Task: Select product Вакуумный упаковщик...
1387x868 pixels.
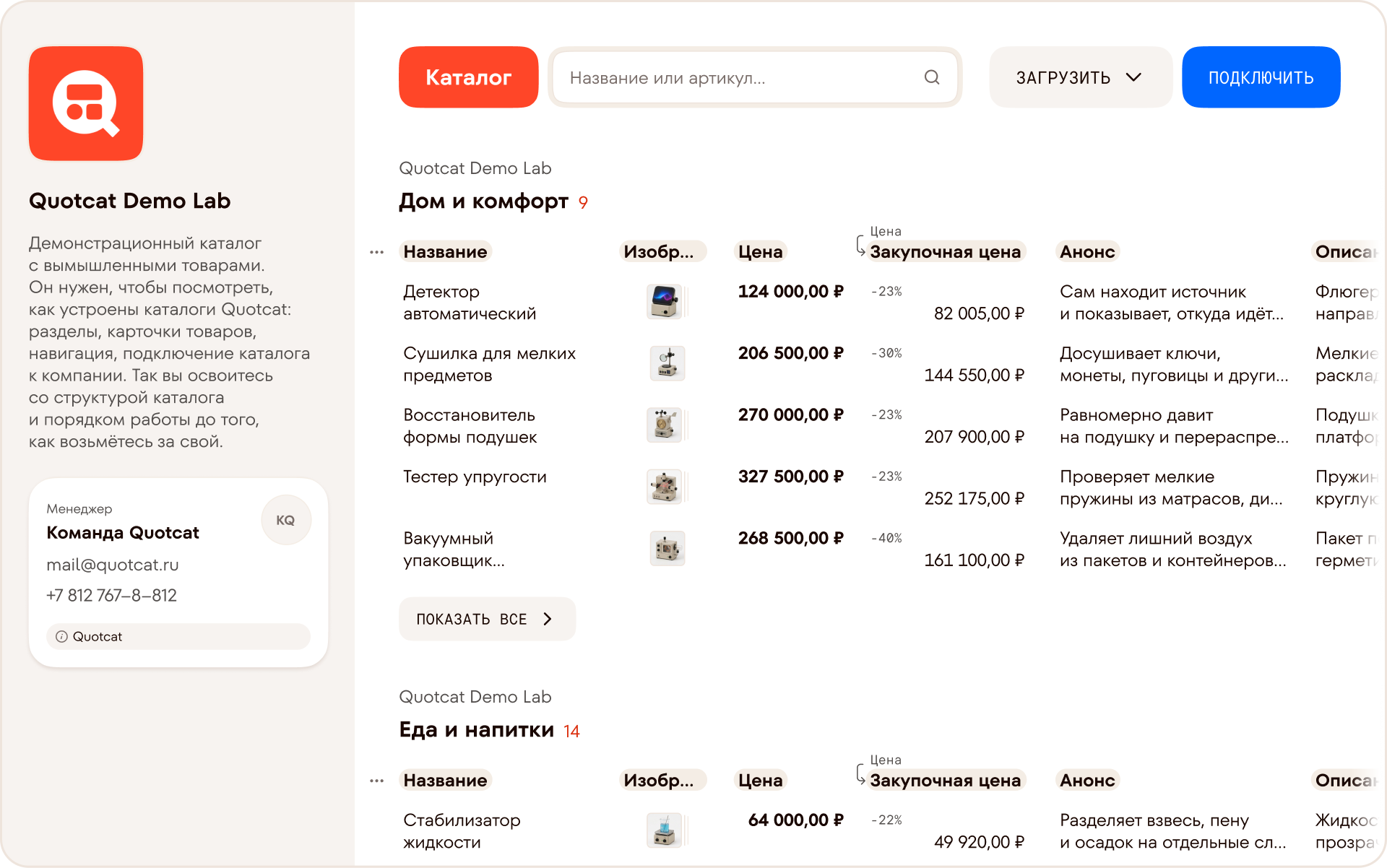Action: click(454, 549)
